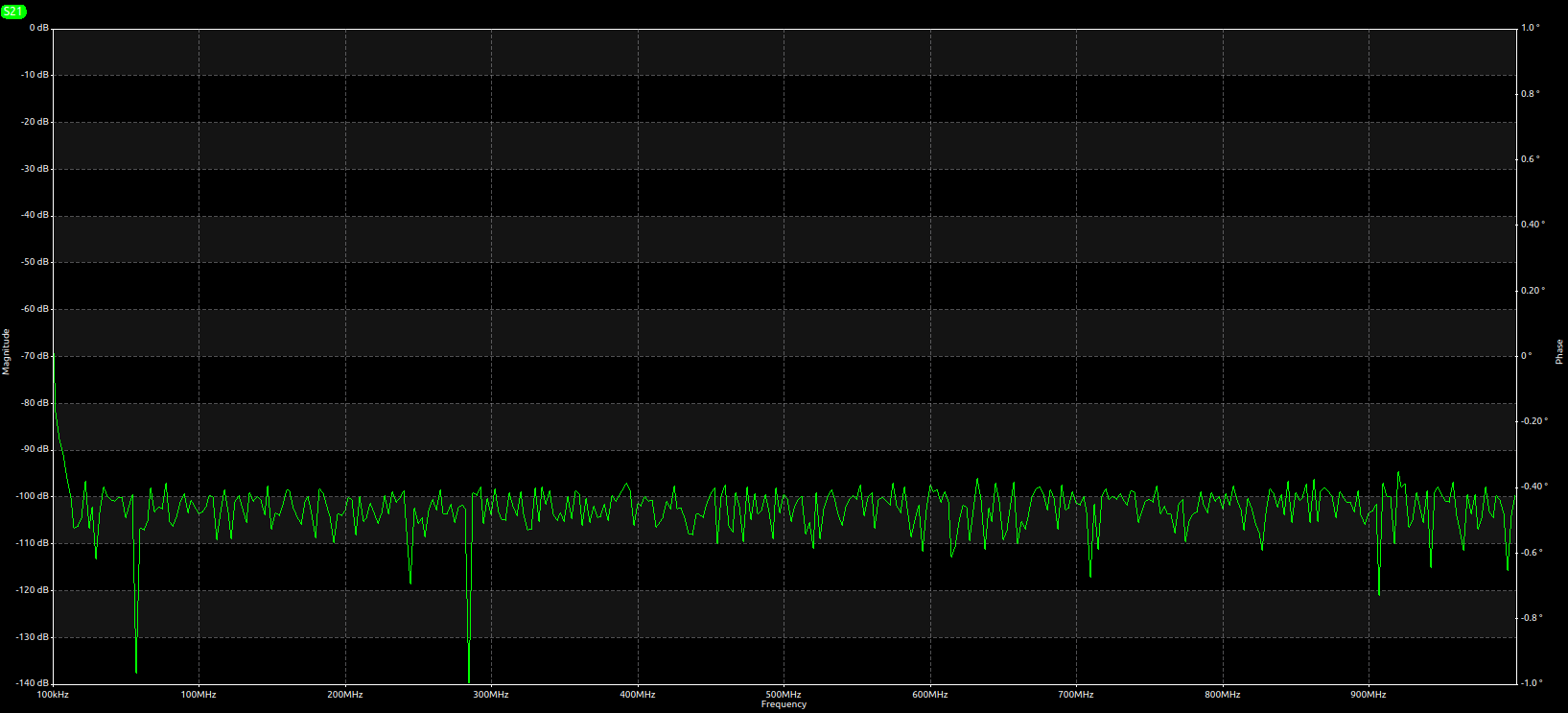Click the 300MHz frequency label

(x=491, y=695)
